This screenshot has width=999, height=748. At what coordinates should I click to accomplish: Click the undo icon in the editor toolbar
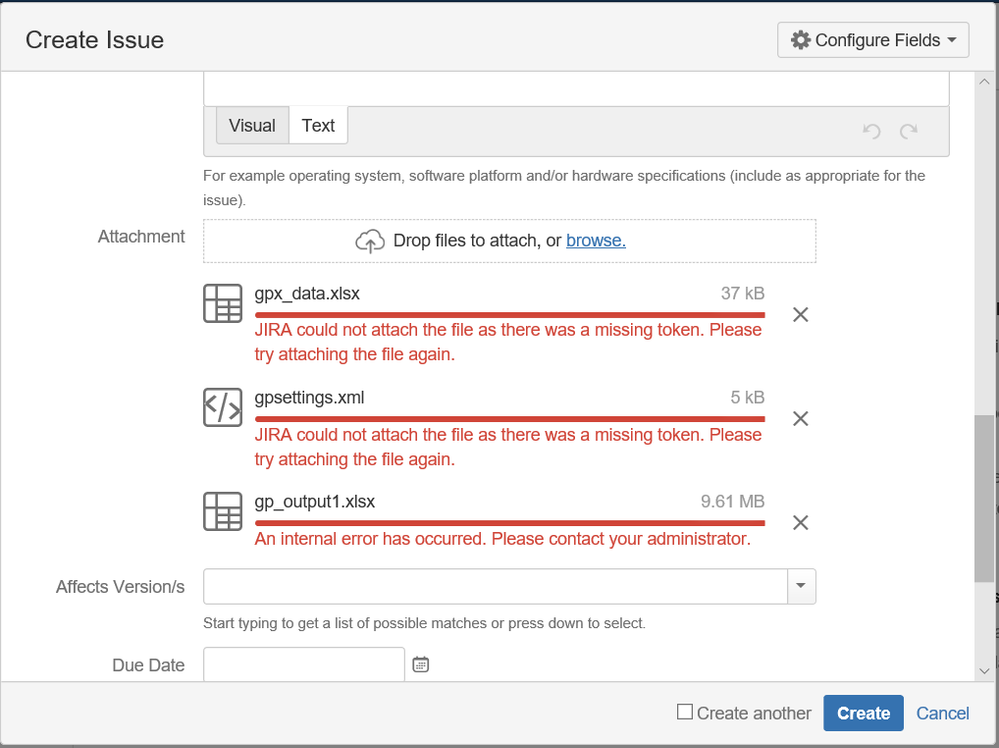[x=870, y=131]
